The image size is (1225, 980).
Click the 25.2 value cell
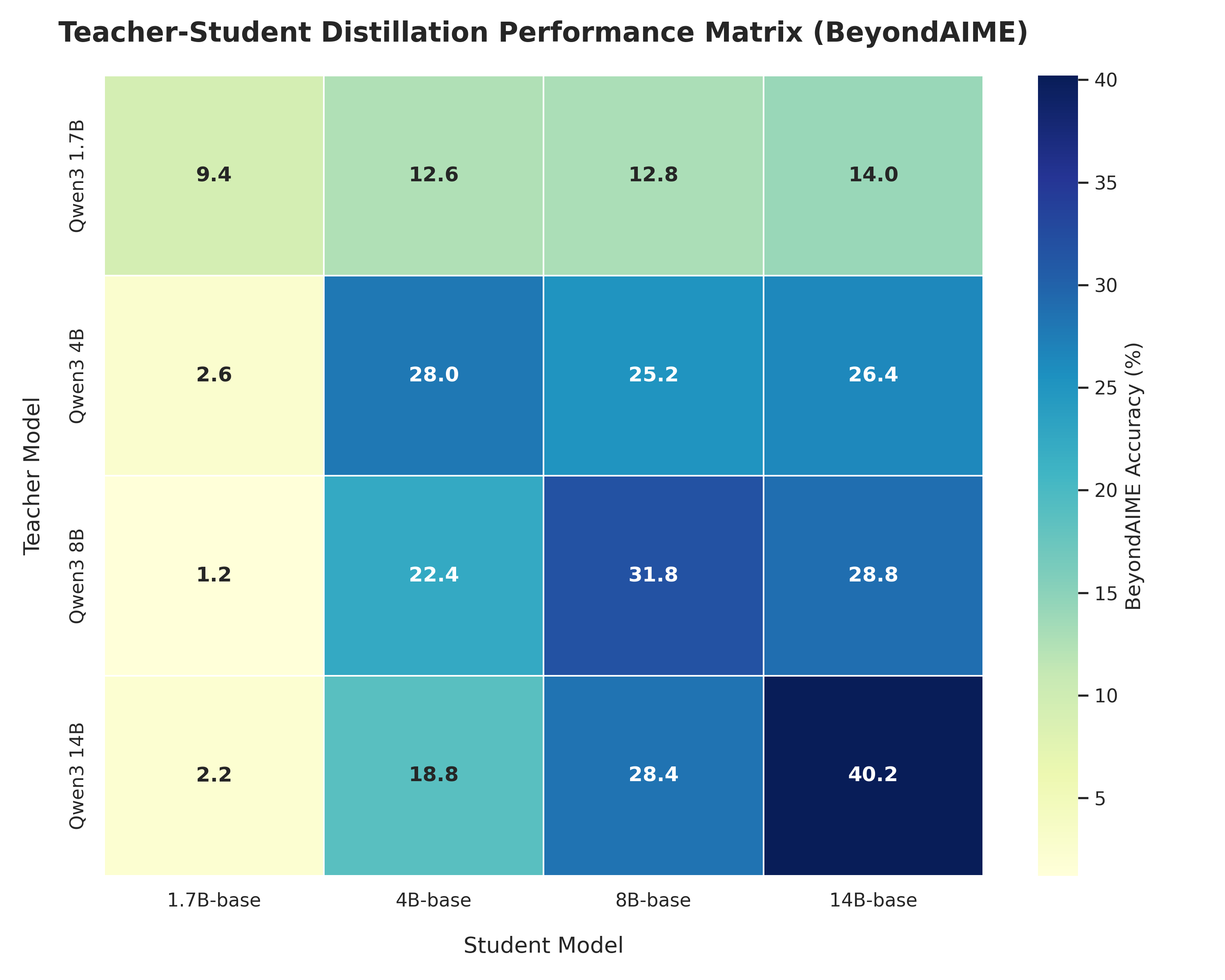[x=653, y=376]
